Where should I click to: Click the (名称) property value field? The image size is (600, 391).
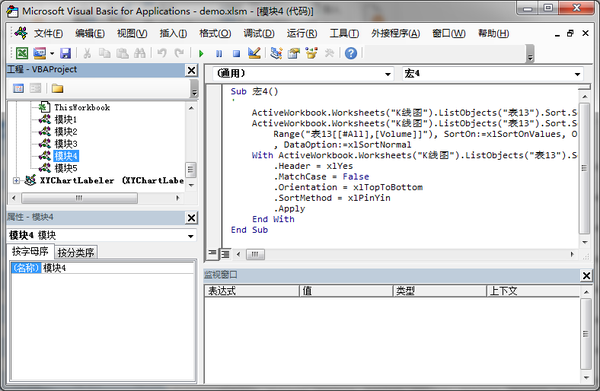[x=118, y=268]
